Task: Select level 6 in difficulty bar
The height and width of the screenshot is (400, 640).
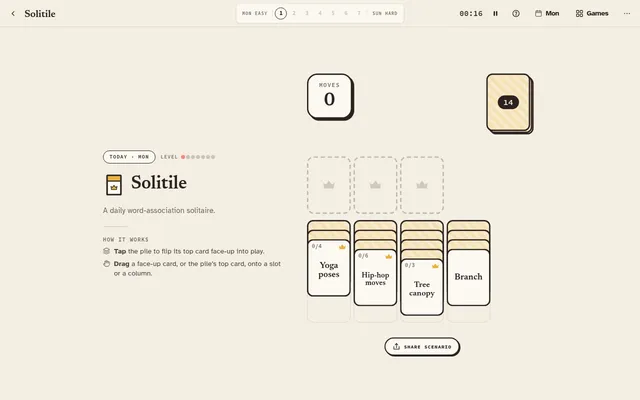Action: (x=346, y=13)
